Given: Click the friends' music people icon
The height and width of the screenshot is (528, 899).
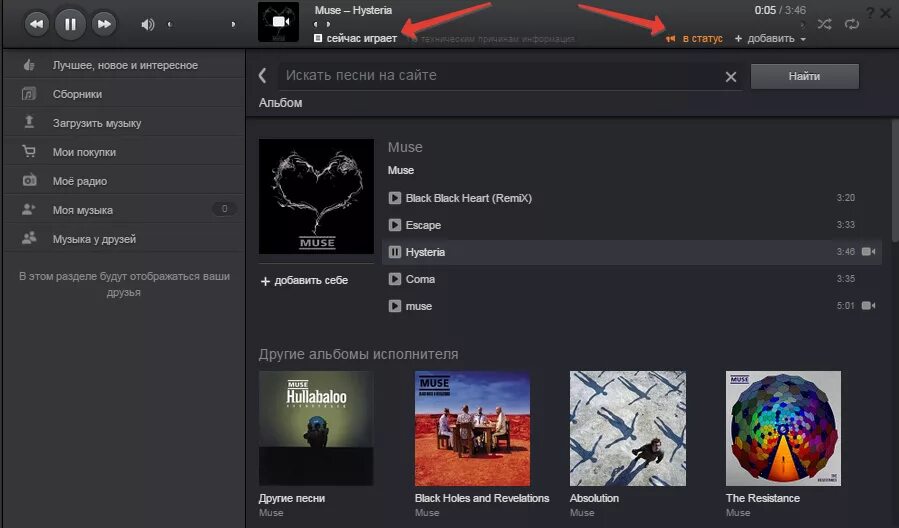Looking at the screenshot, I should [29, 238].
